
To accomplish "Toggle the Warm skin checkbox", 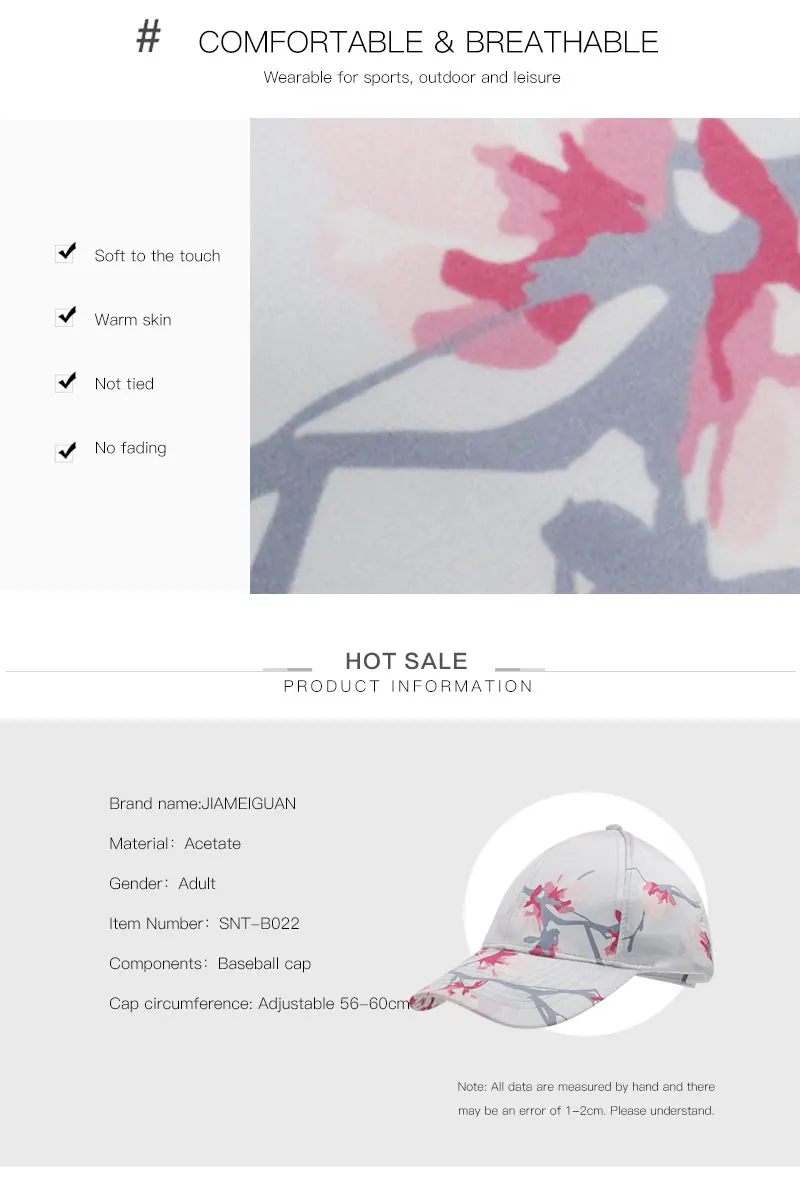I will [66, 316].
